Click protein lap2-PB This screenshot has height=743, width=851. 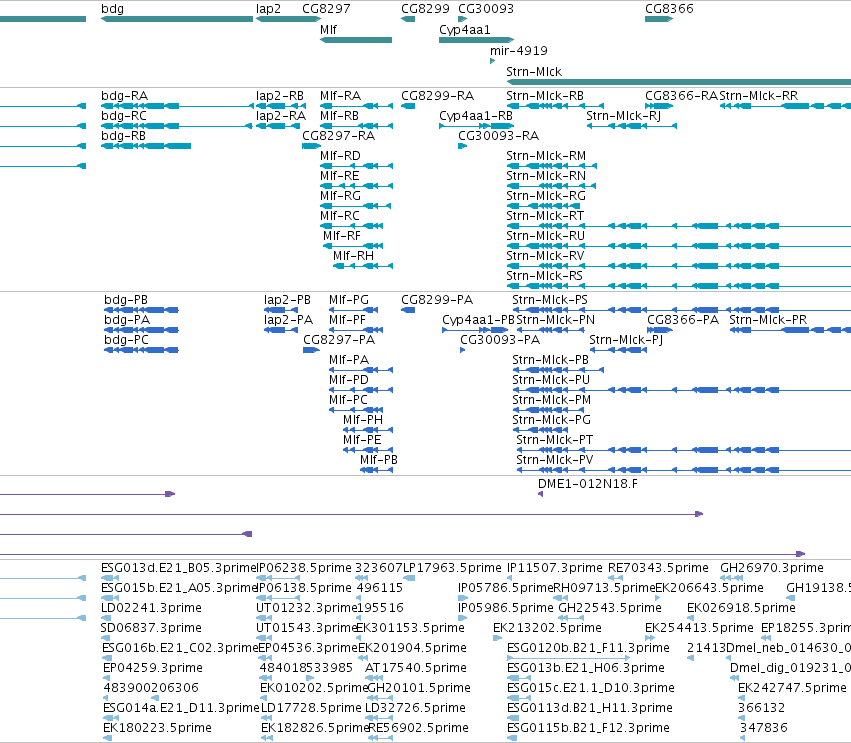tap(287, 300)
